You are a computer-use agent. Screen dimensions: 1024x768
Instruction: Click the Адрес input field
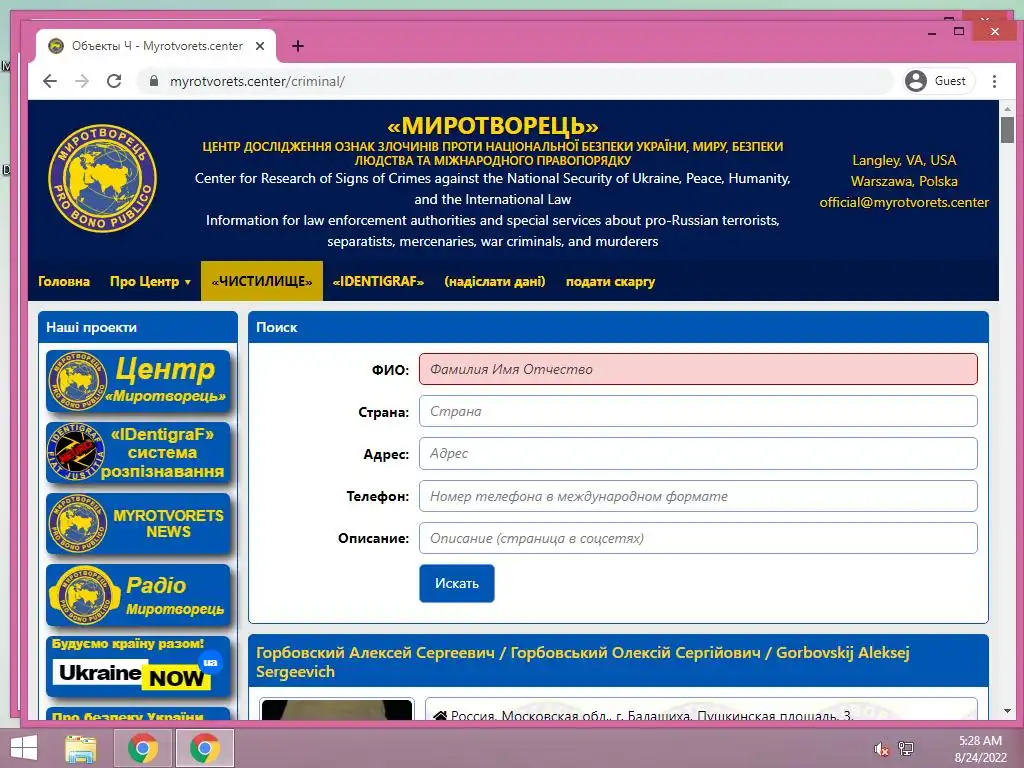pyautogui.click(x=698, y=453)
